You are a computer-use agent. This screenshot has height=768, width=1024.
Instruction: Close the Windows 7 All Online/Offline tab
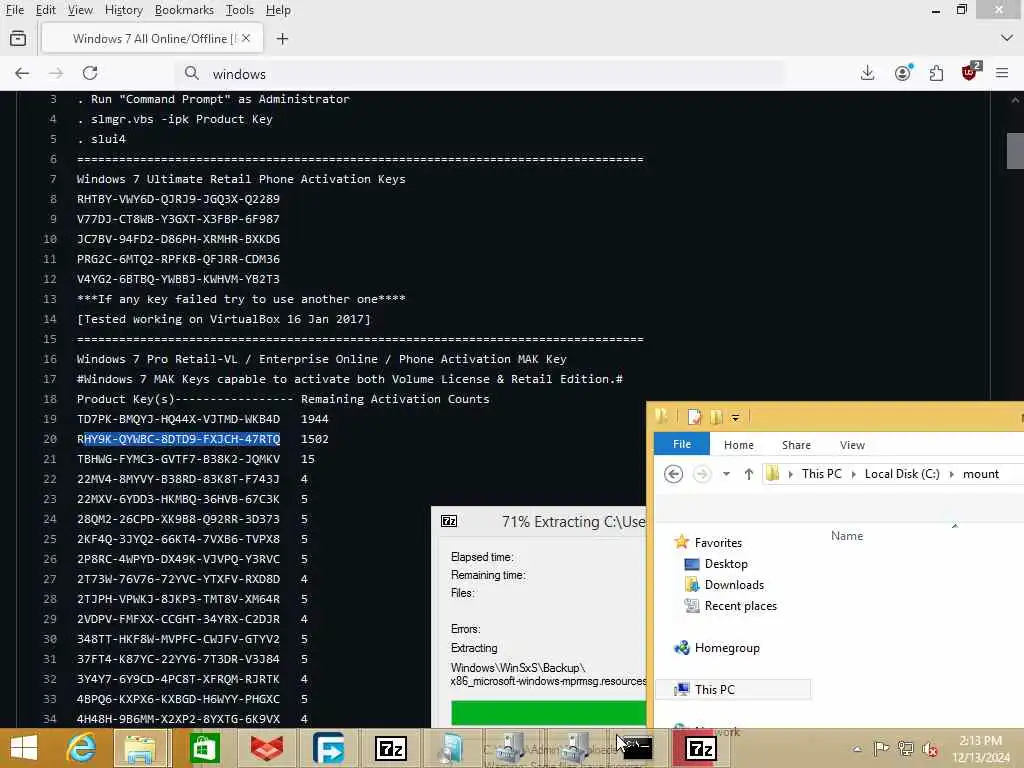(246, 39)
